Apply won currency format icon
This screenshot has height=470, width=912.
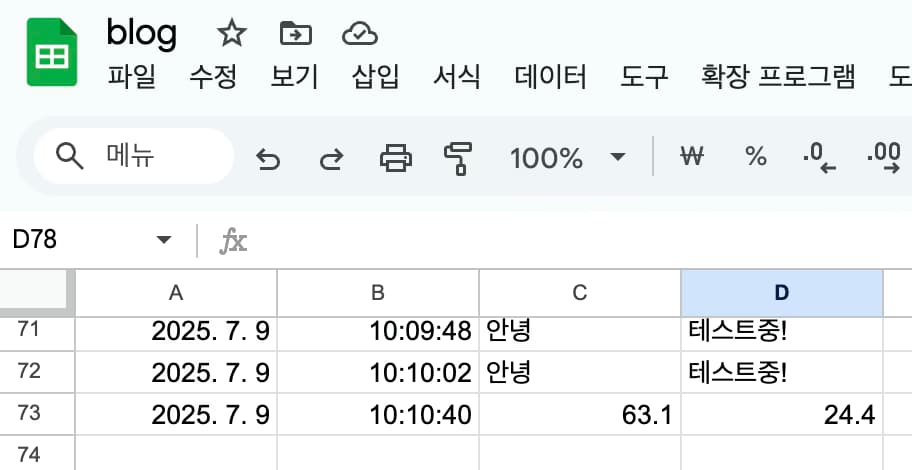(692, 156)
